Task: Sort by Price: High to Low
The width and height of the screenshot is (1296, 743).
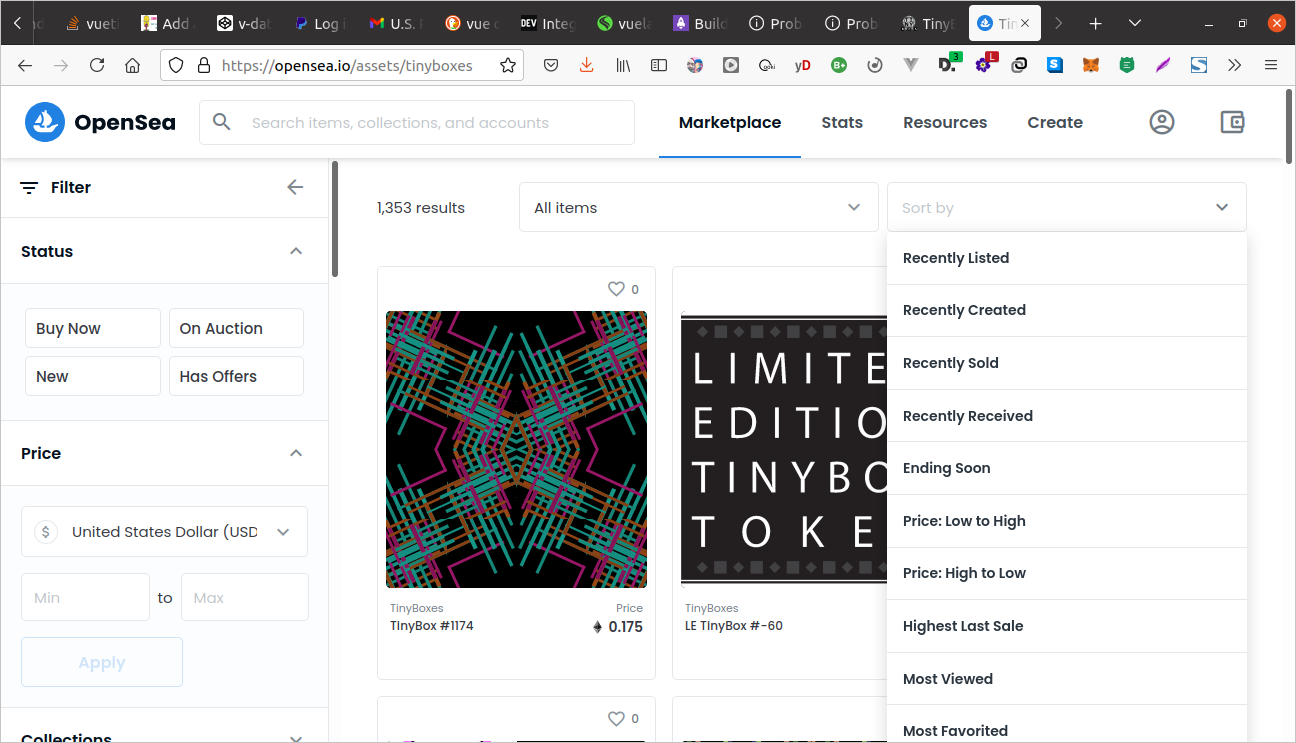Action: click(x=1066, y=573)
